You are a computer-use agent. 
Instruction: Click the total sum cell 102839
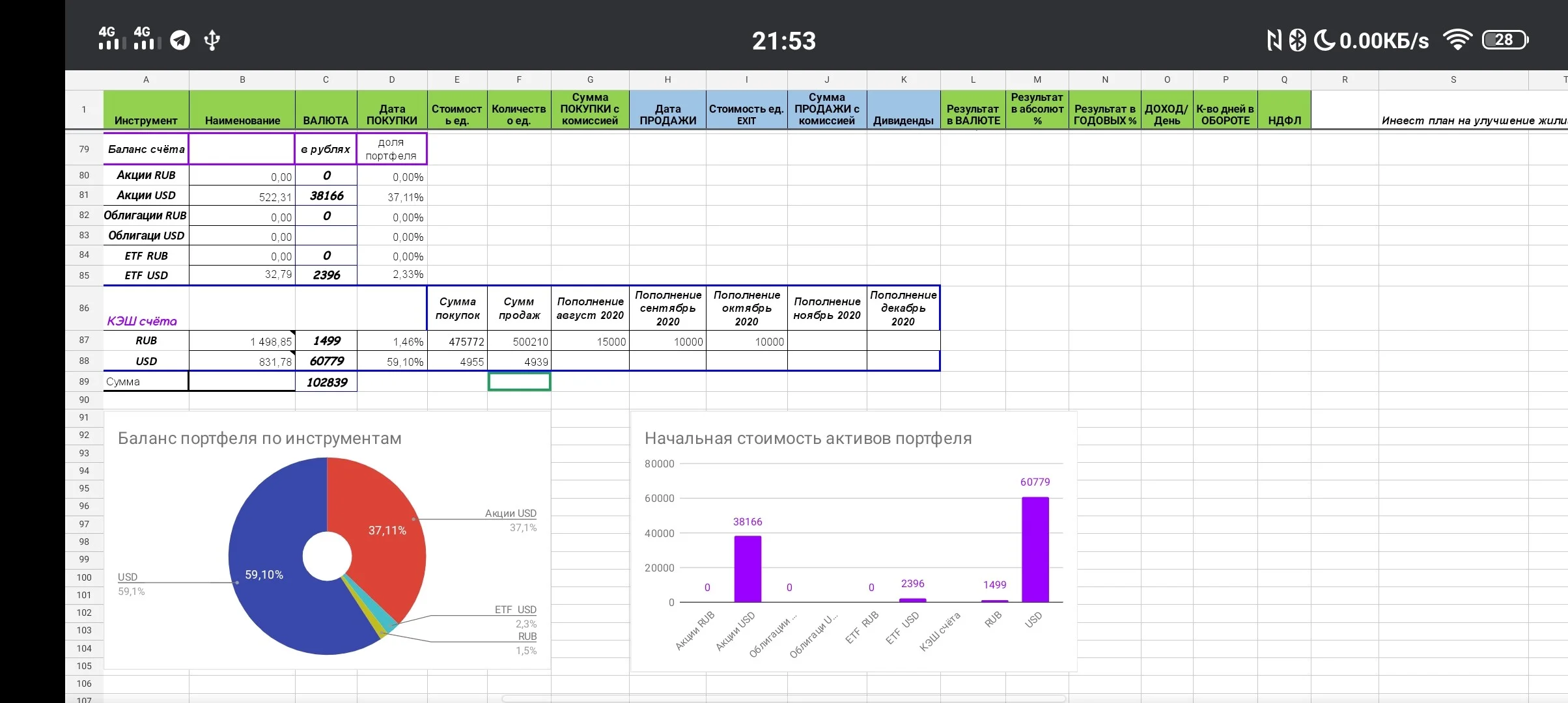tap(326, 382)
